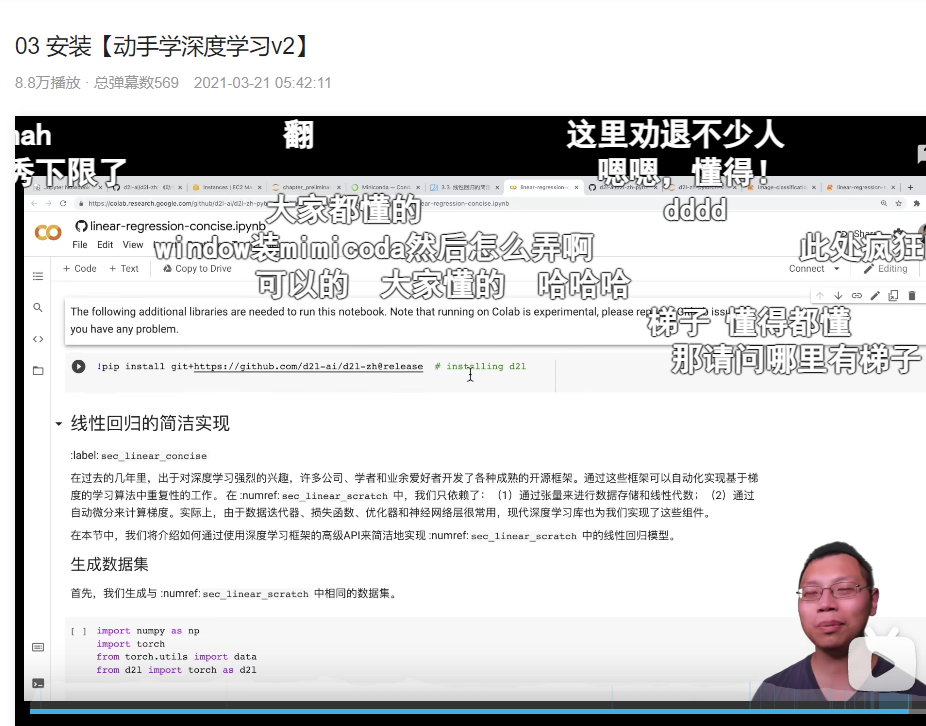Viewport: 926px width, 726px height.
Task: Add a new code cell with + Code
Action: click(x=80, y=269)
